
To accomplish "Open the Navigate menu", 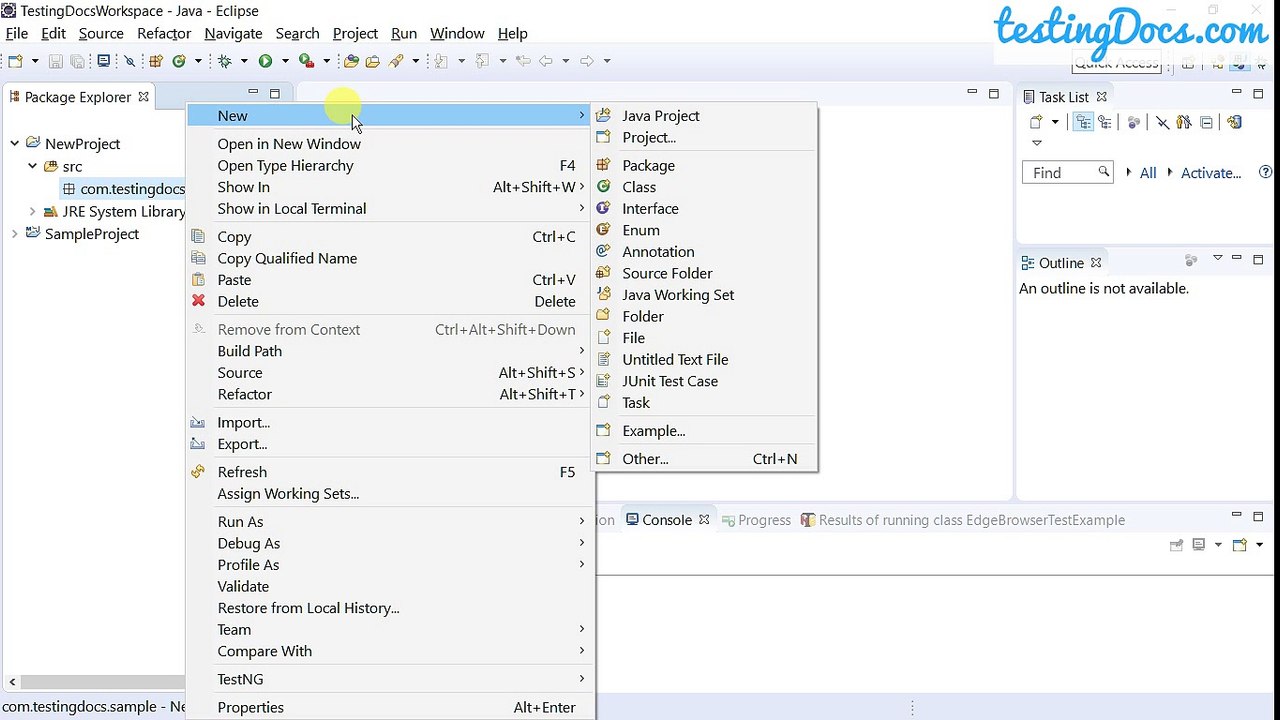I will pos(233,33).
